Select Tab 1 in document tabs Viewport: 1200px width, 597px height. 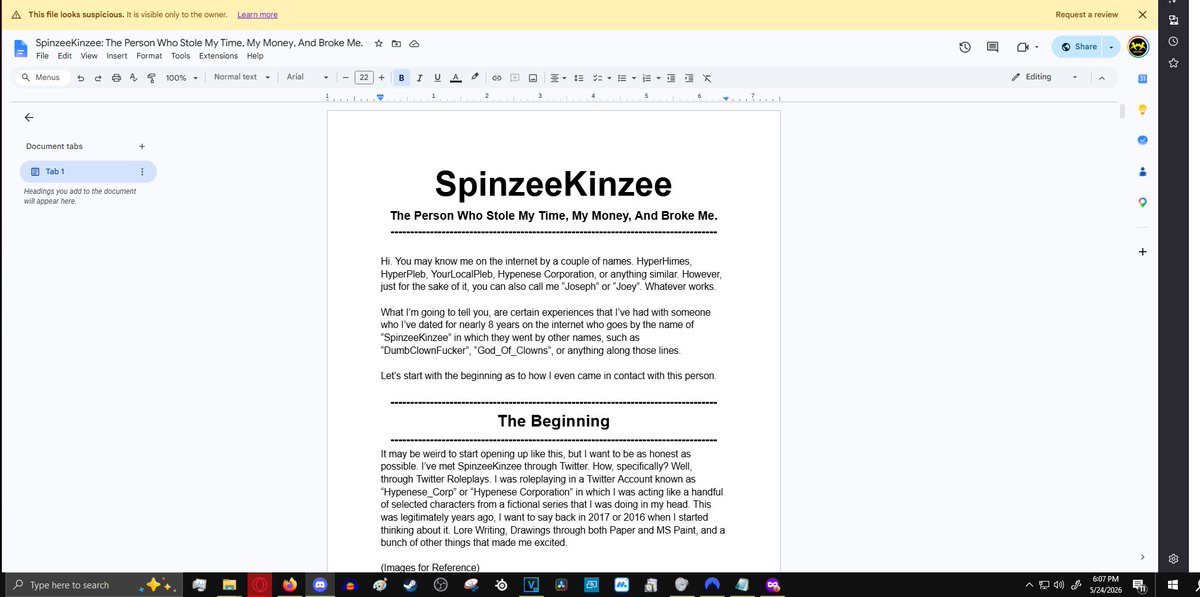[x=88, y=172]
